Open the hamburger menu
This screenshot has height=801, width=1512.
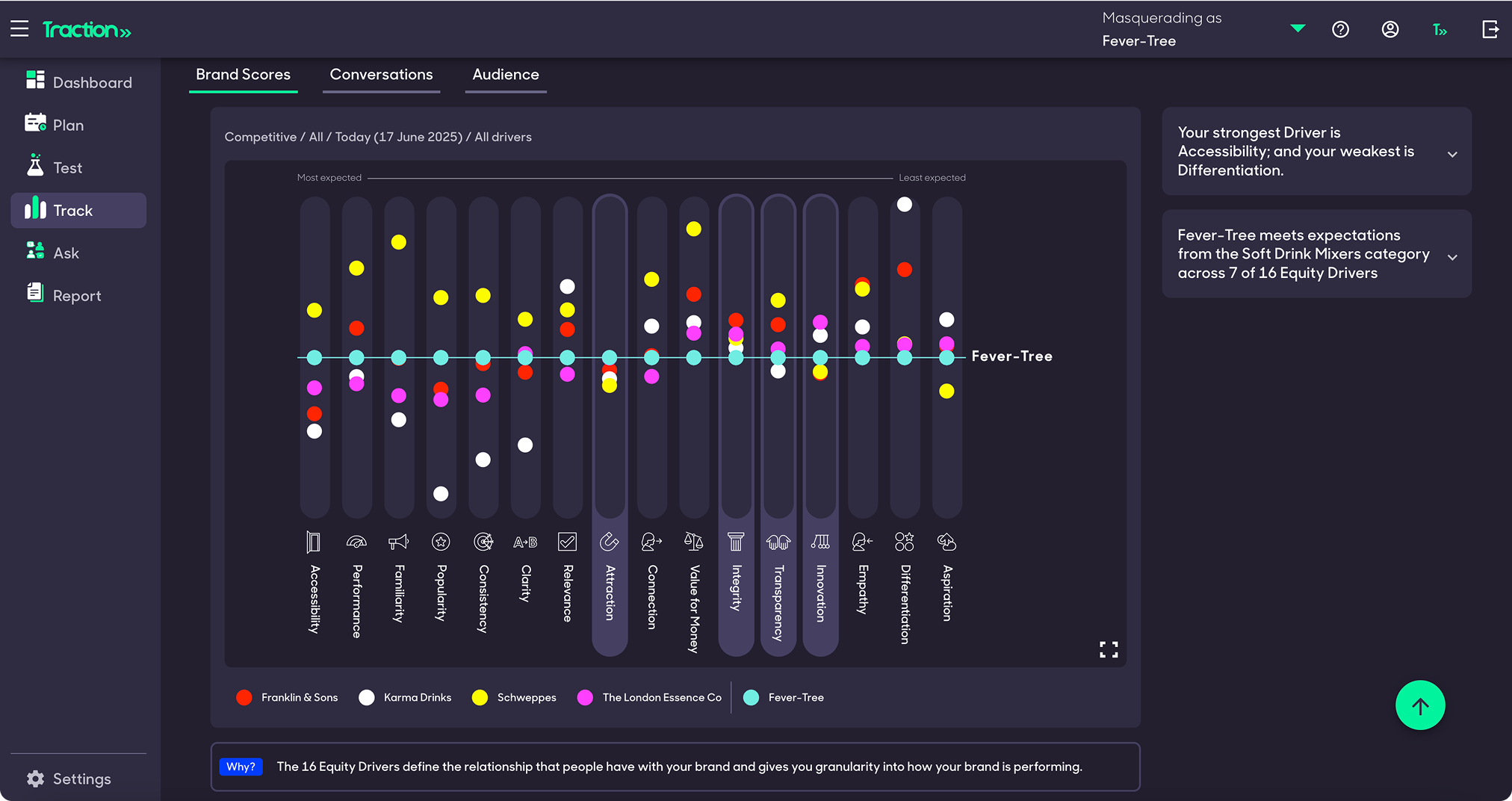[x=19, y=29]
